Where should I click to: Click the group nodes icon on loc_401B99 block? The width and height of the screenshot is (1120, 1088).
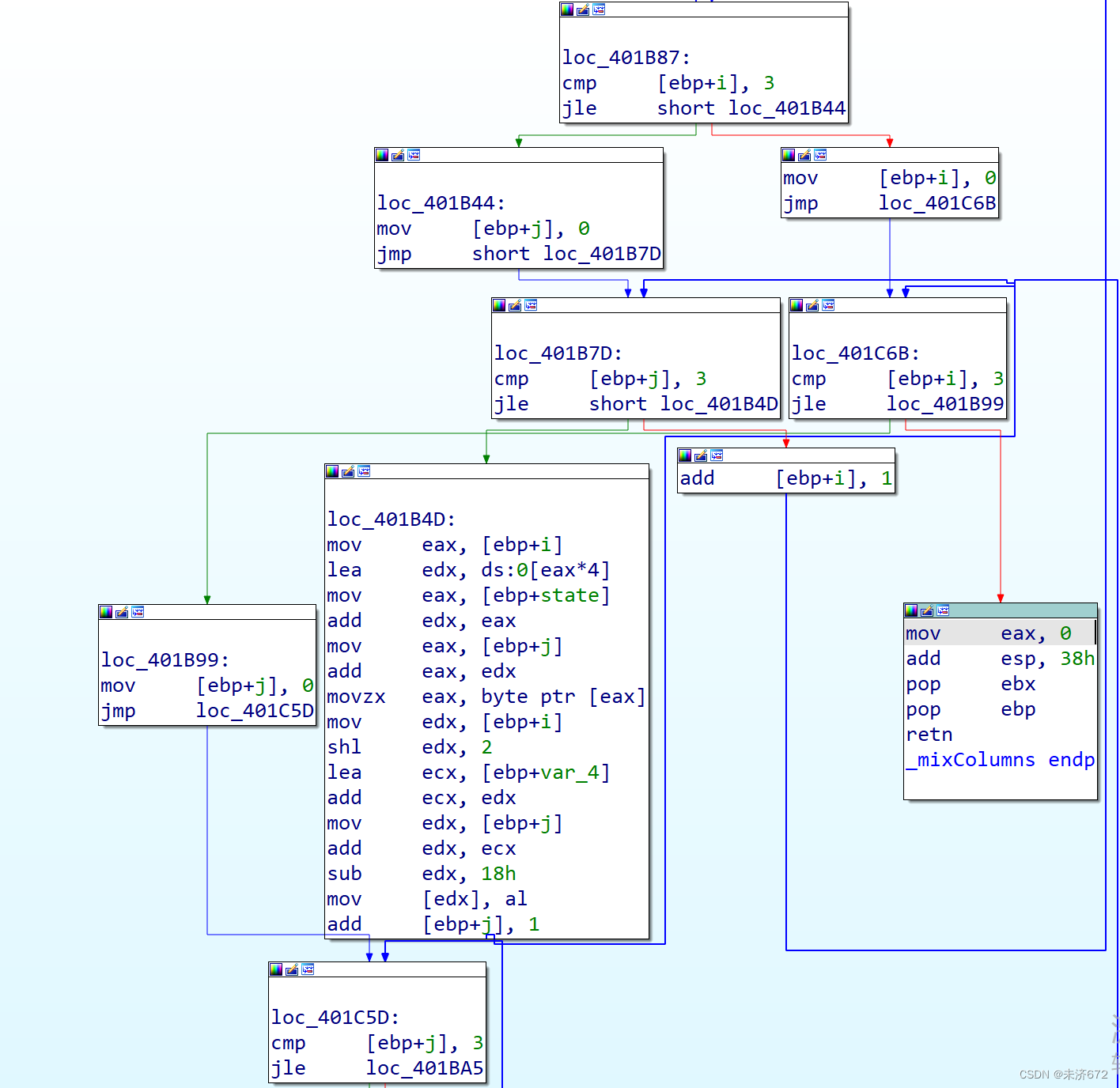point(138,612)
